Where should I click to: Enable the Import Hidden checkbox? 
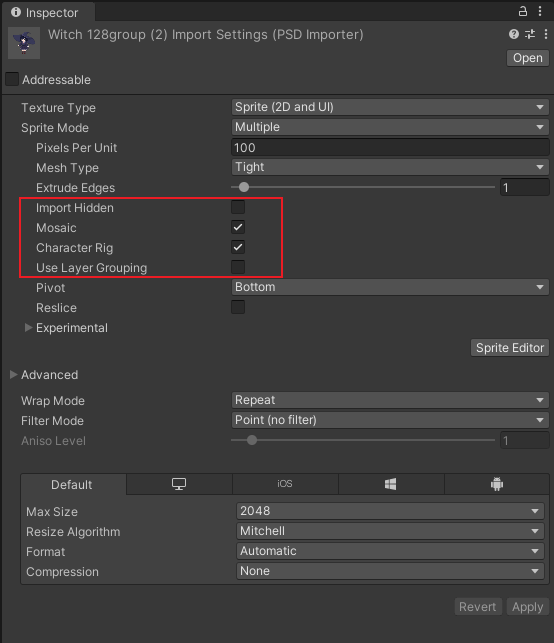coord(238,207)
